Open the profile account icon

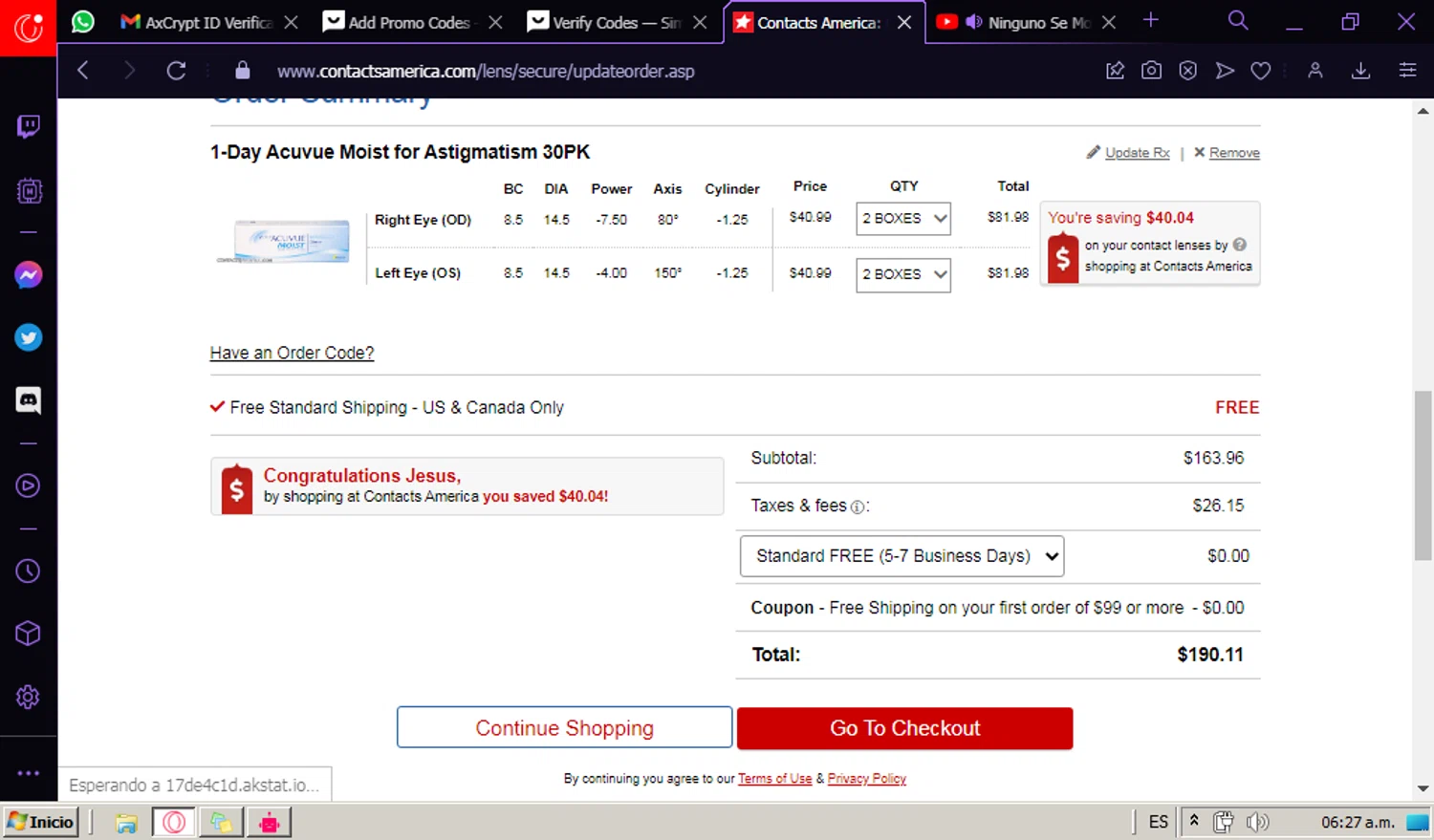(x=1315, y=71)
